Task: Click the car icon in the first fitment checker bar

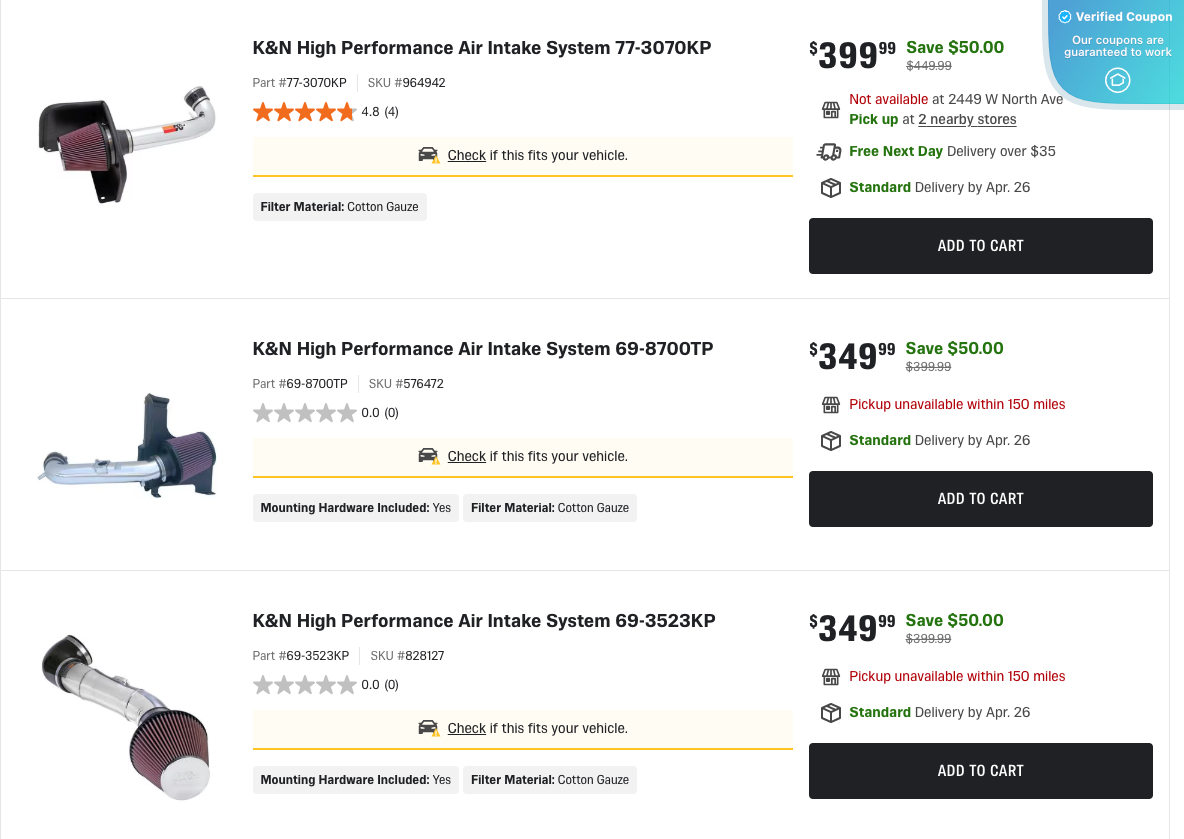Action: (428, 155)
